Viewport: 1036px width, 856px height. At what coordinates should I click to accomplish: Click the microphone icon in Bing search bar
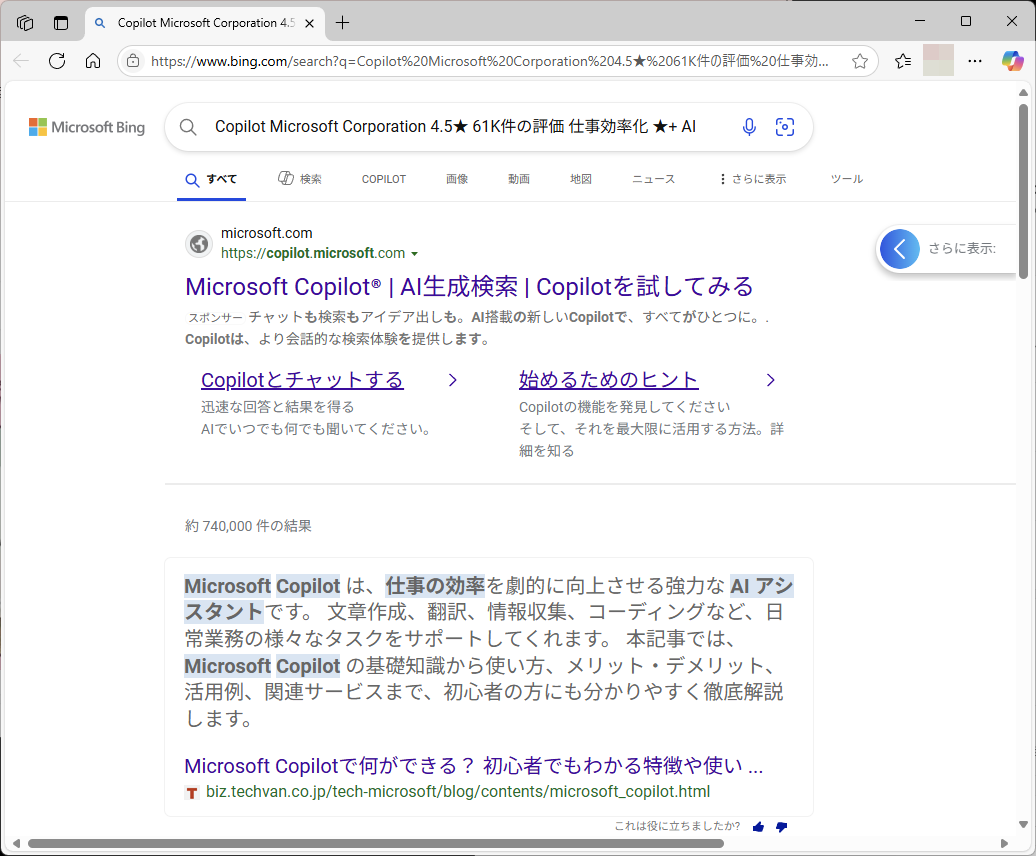[x=748, y=126]
